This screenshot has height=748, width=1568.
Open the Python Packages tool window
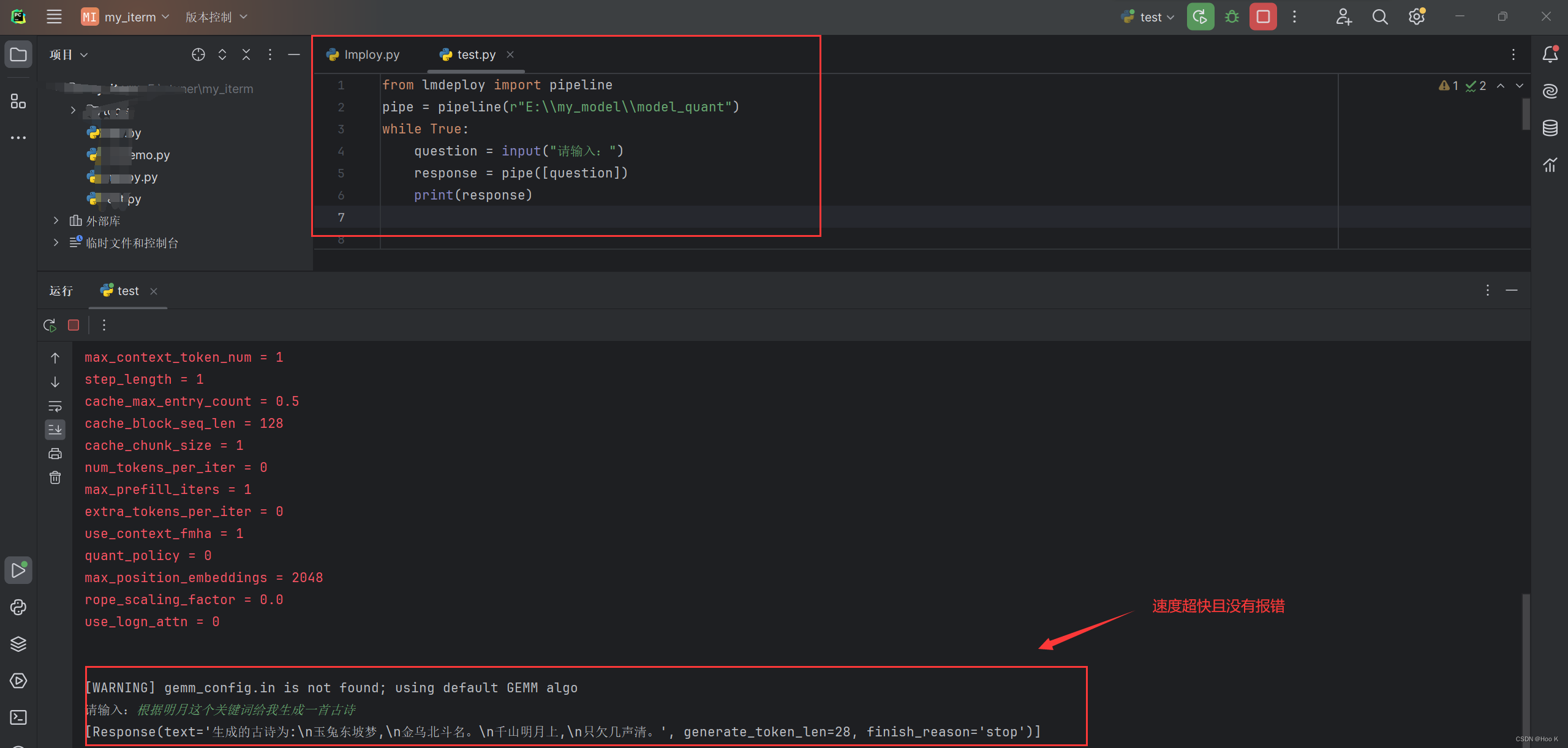pos(18,644)
